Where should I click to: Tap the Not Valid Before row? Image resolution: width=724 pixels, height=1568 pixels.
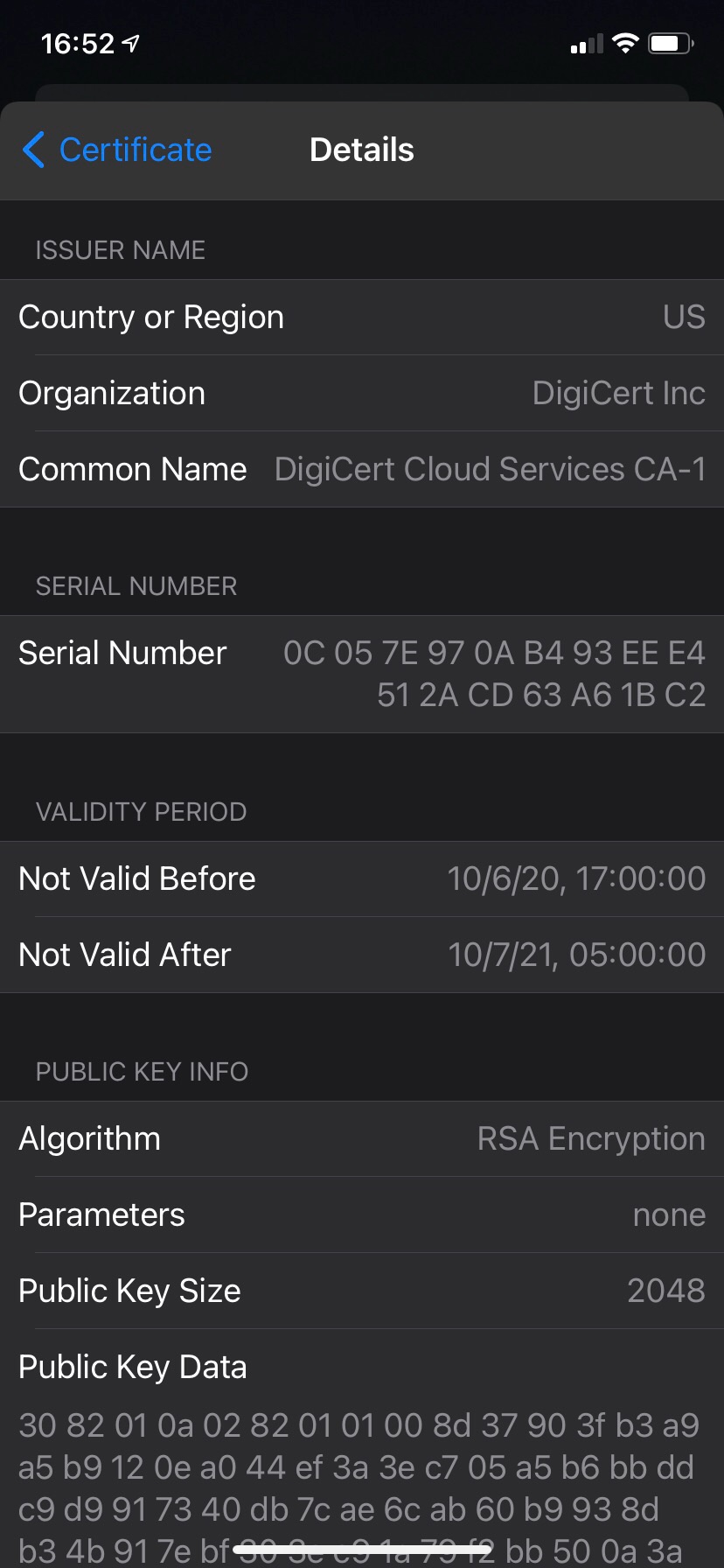[x=362, y=878]
